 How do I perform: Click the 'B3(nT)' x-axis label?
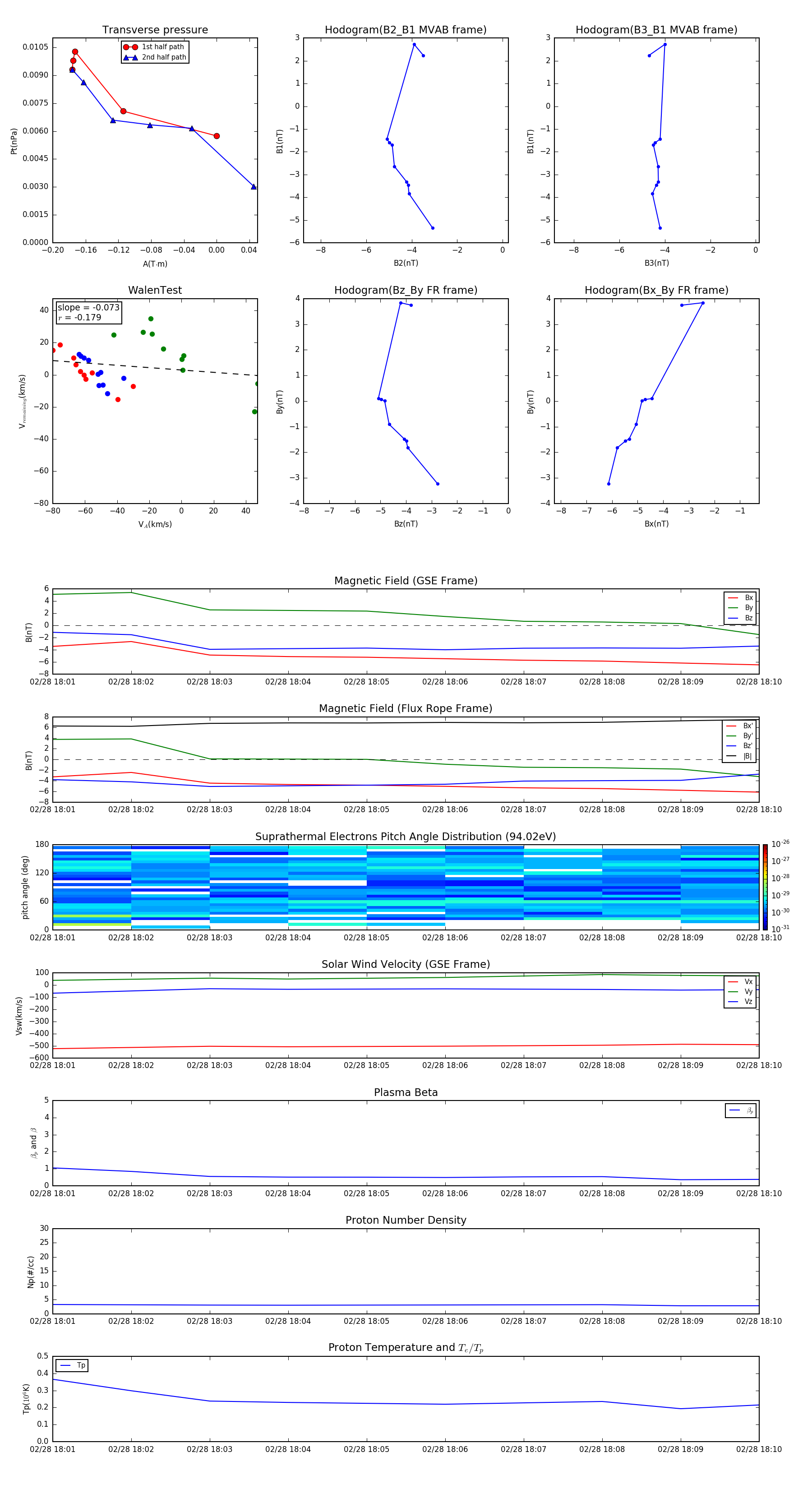click(x=656, y=263)
